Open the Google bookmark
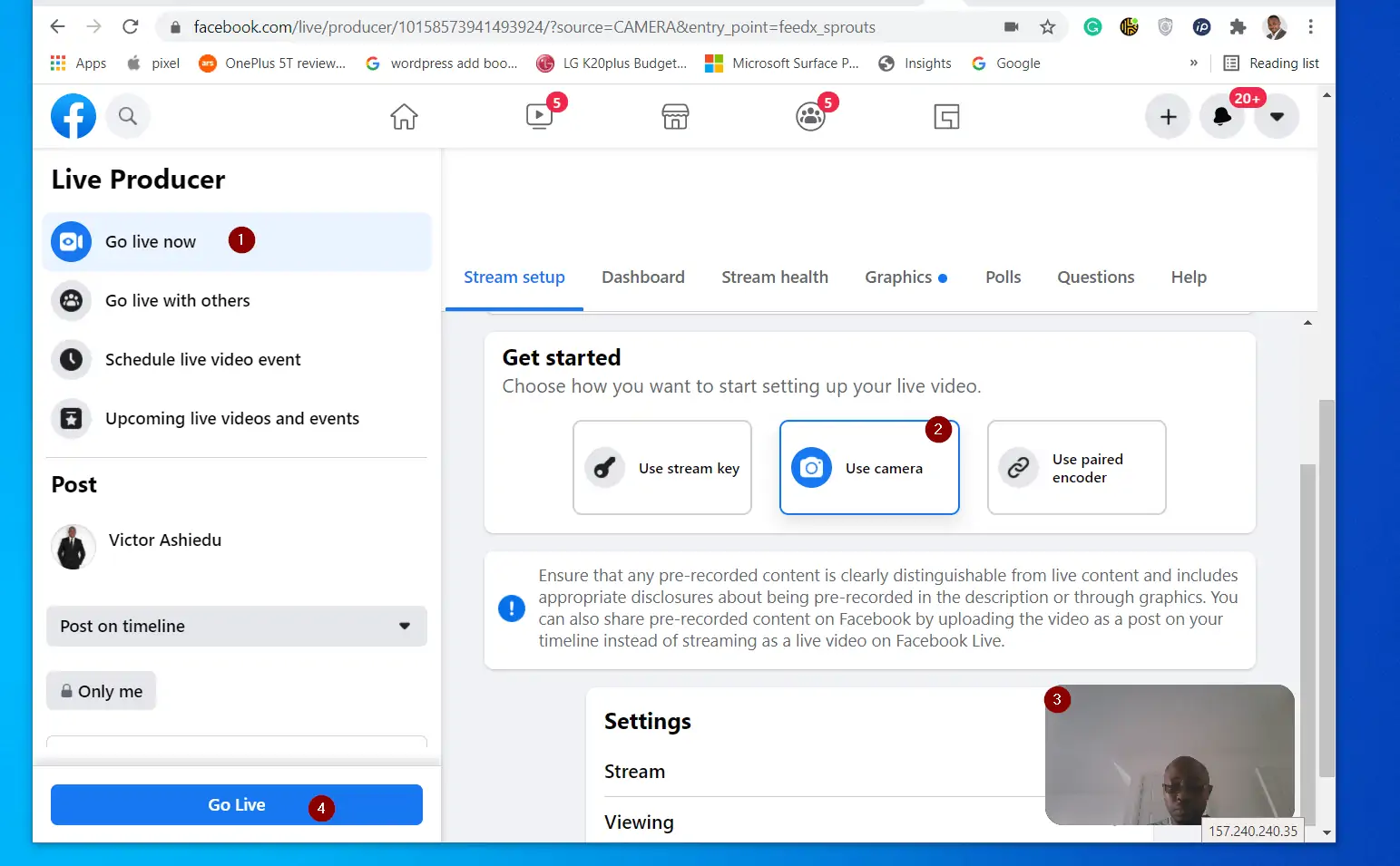The width and height of the screenshot is (1400, 866). click(x=1005, y=63)
